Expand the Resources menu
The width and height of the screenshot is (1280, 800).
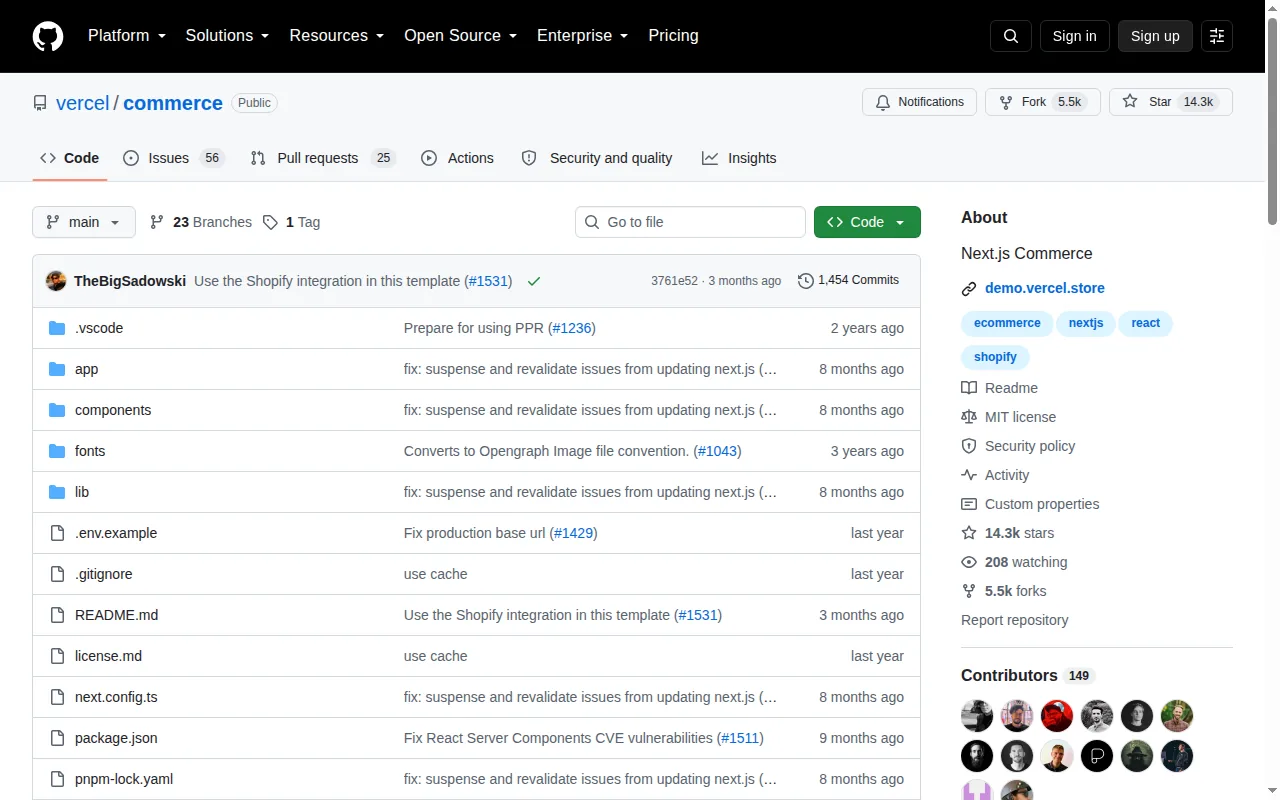(x=337, y=36)
